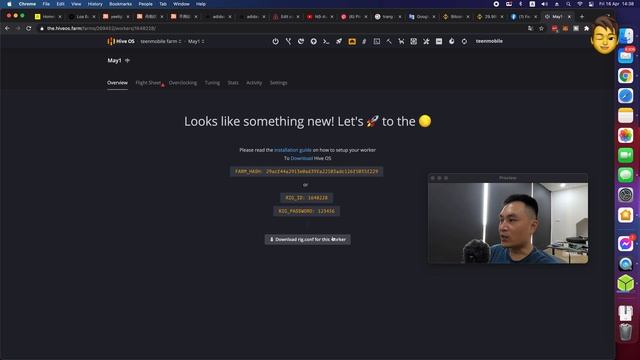Open a new Chrome tab with plus button
Viewport: 640px width, 360px height.
click(582, 17)
